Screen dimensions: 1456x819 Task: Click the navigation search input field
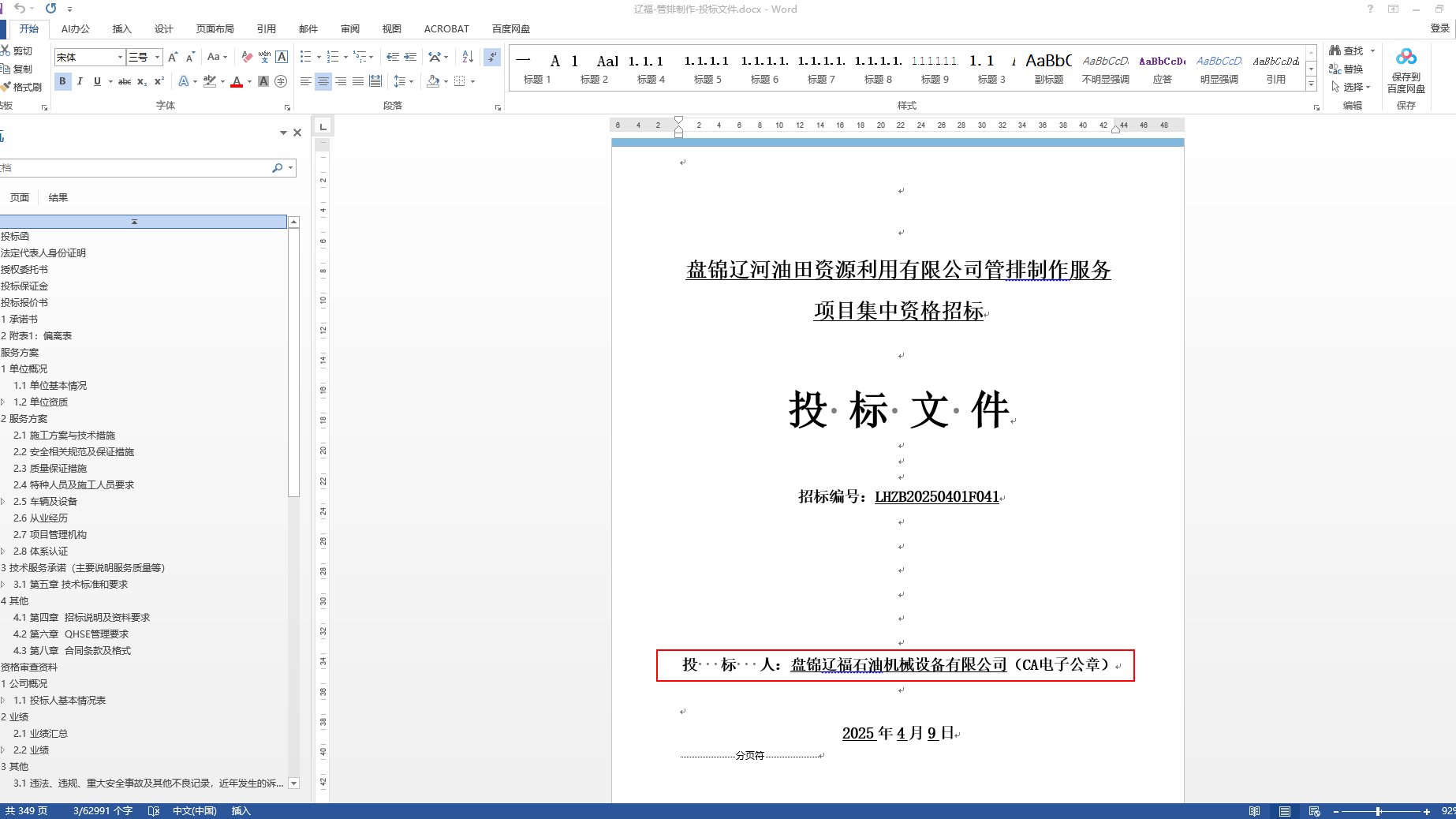136,168
